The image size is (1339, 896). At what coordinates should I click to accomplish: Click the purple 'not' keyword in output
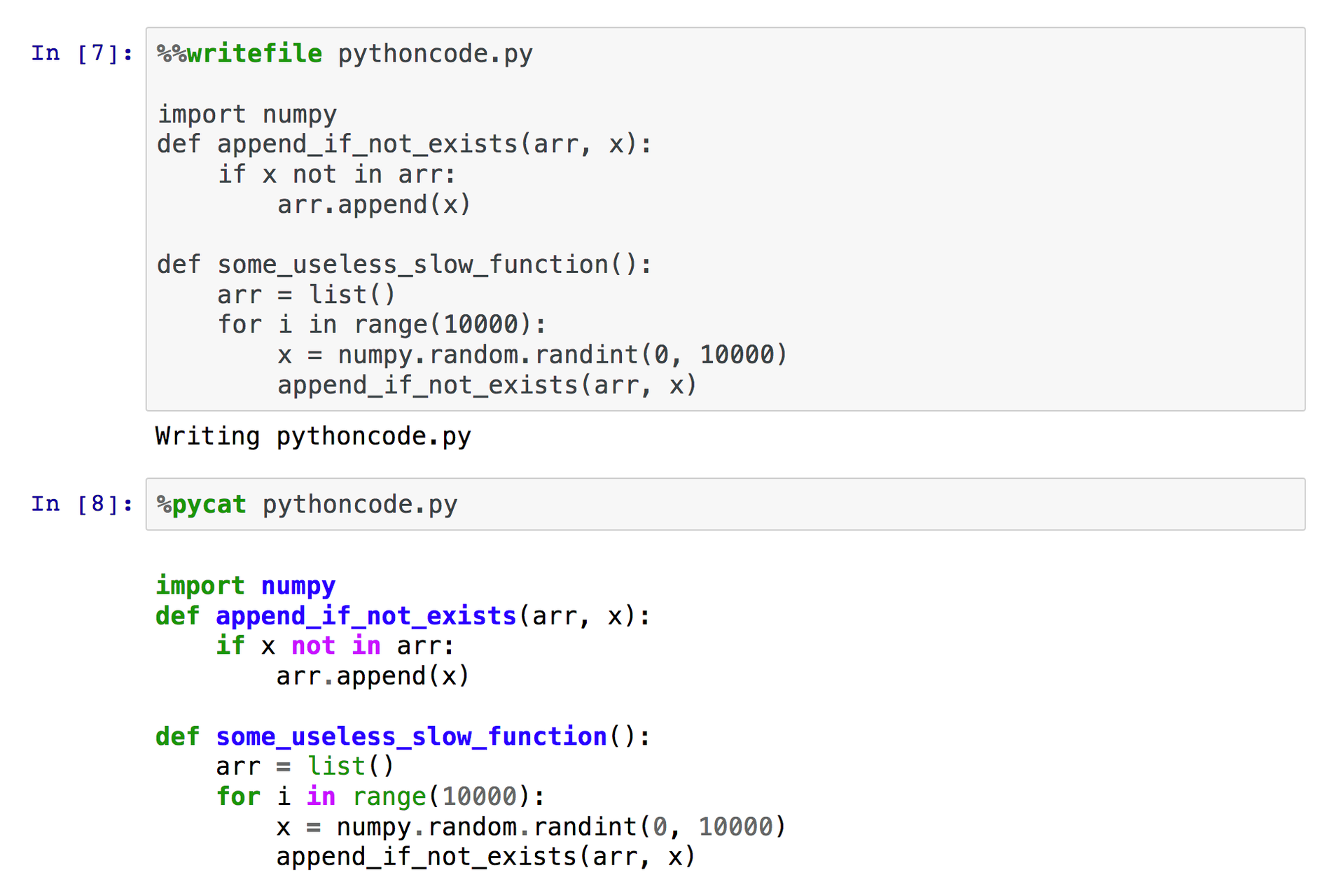(x=313, y=645)
